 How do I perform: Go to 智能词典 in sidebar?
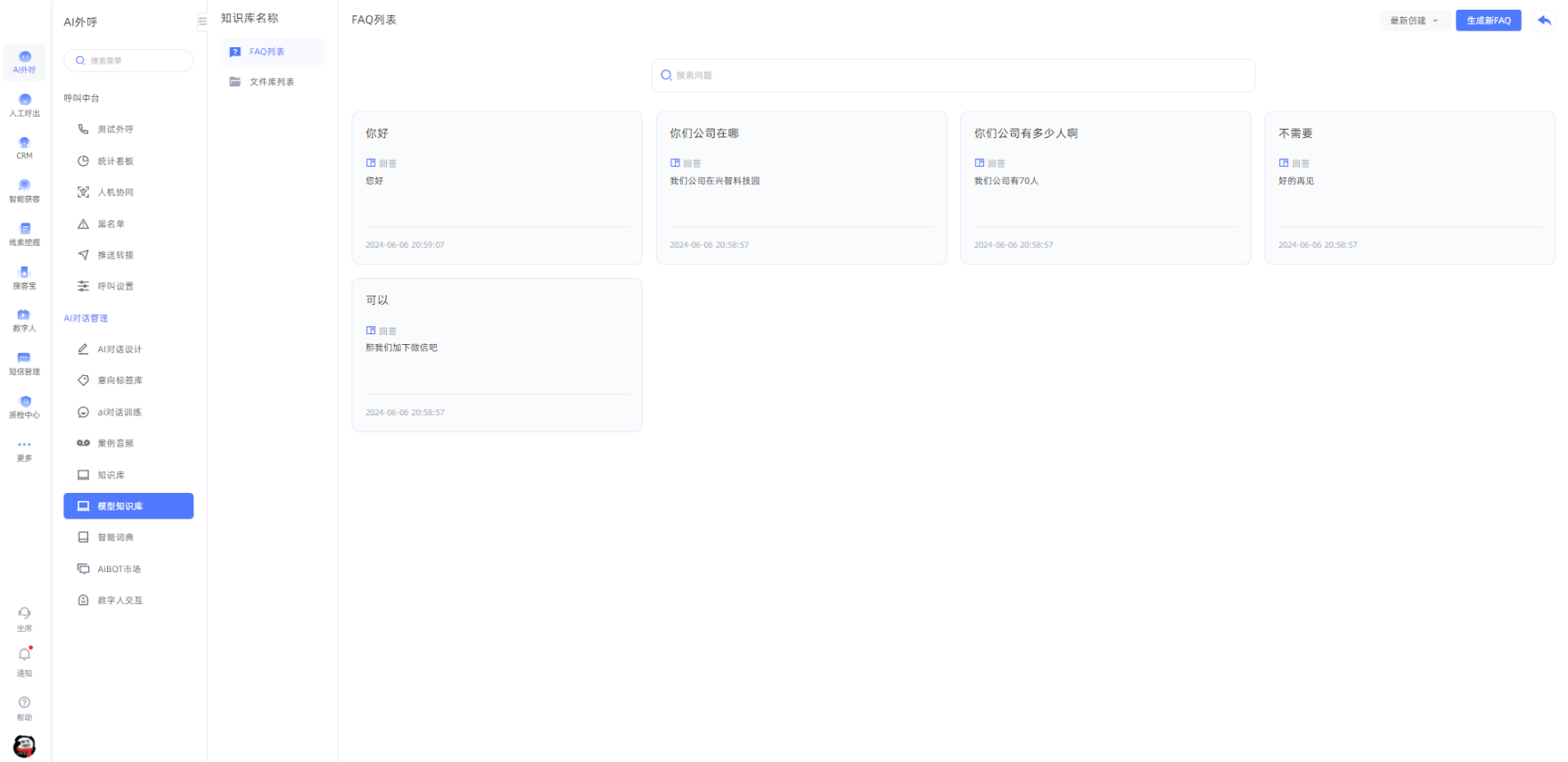[x=116, y=537]
